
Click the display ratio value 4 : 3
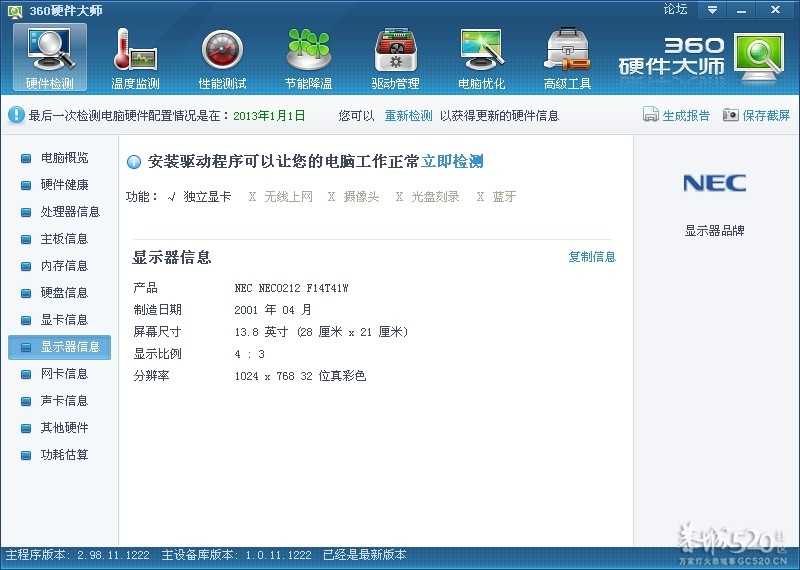point(249,354)
